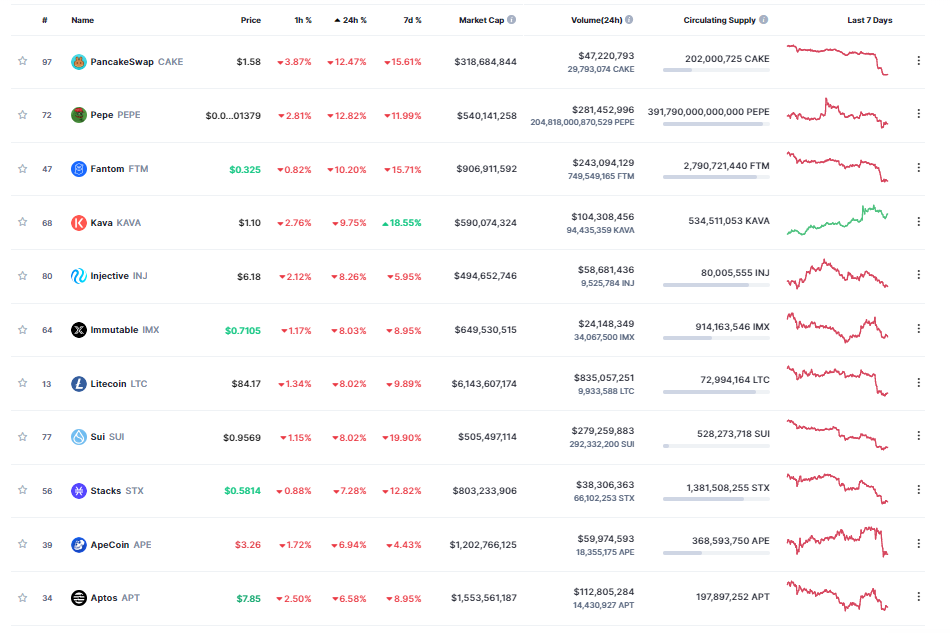
Task: Star the Pepe row for watchlist
Action: [22, 115]
